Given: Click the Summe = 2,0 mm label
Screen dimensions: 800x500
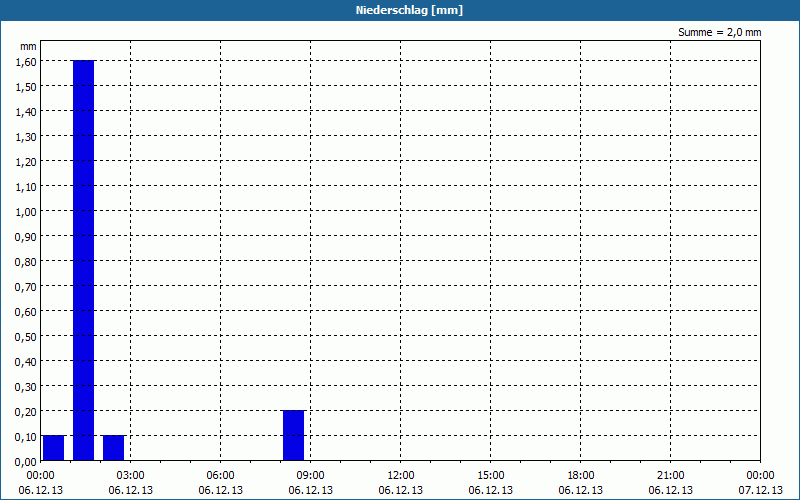Looking at the screenshot, I should coord(719,32).
